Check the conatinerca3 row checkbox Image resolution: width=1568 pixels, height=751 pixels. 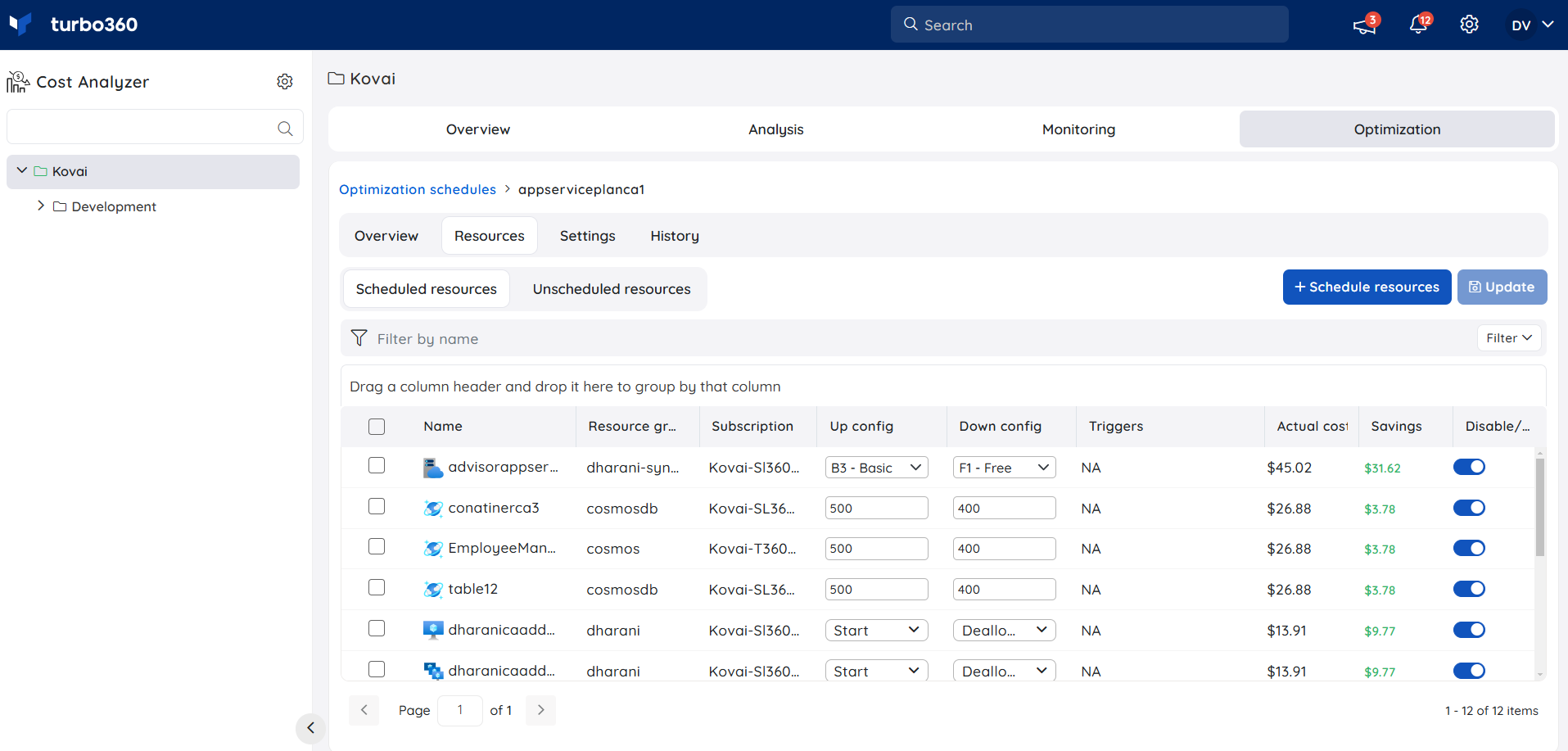click(x=377, y=506)
